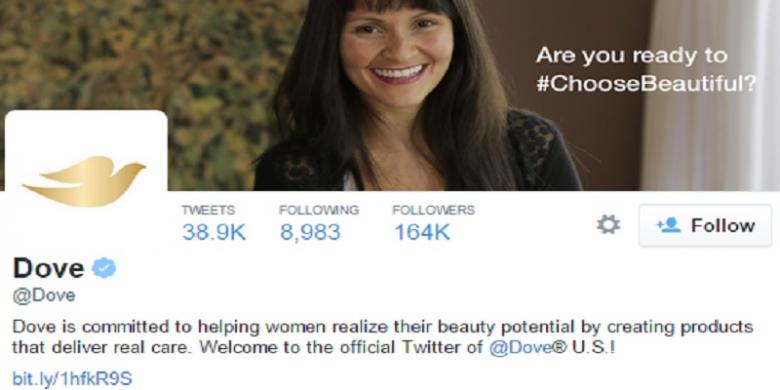780x390 pixels.
Task: Click the @Dove mention in bio
Action: click(x=520, y=347)
